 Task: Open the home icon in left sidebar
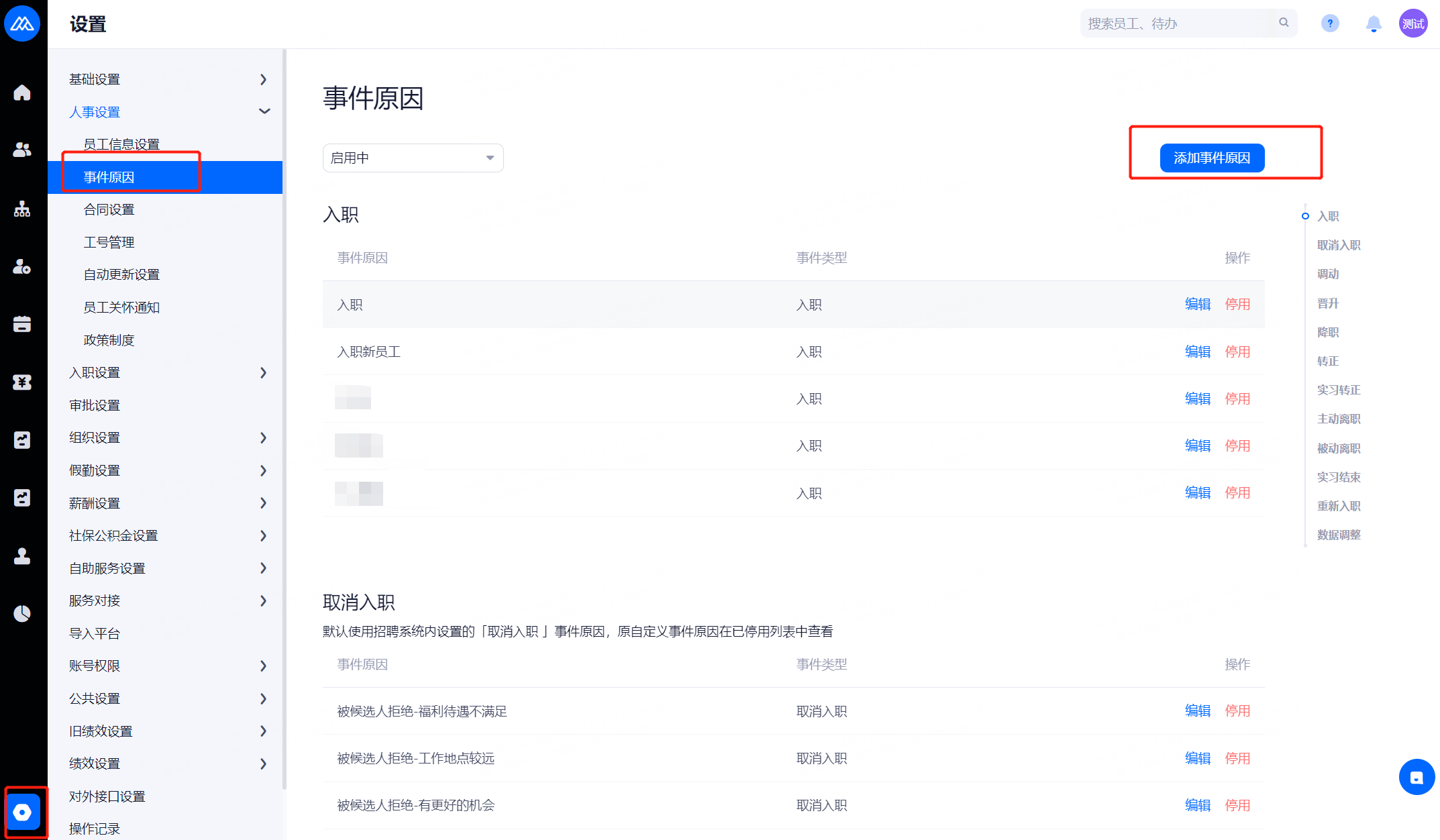tap(22, 93)
